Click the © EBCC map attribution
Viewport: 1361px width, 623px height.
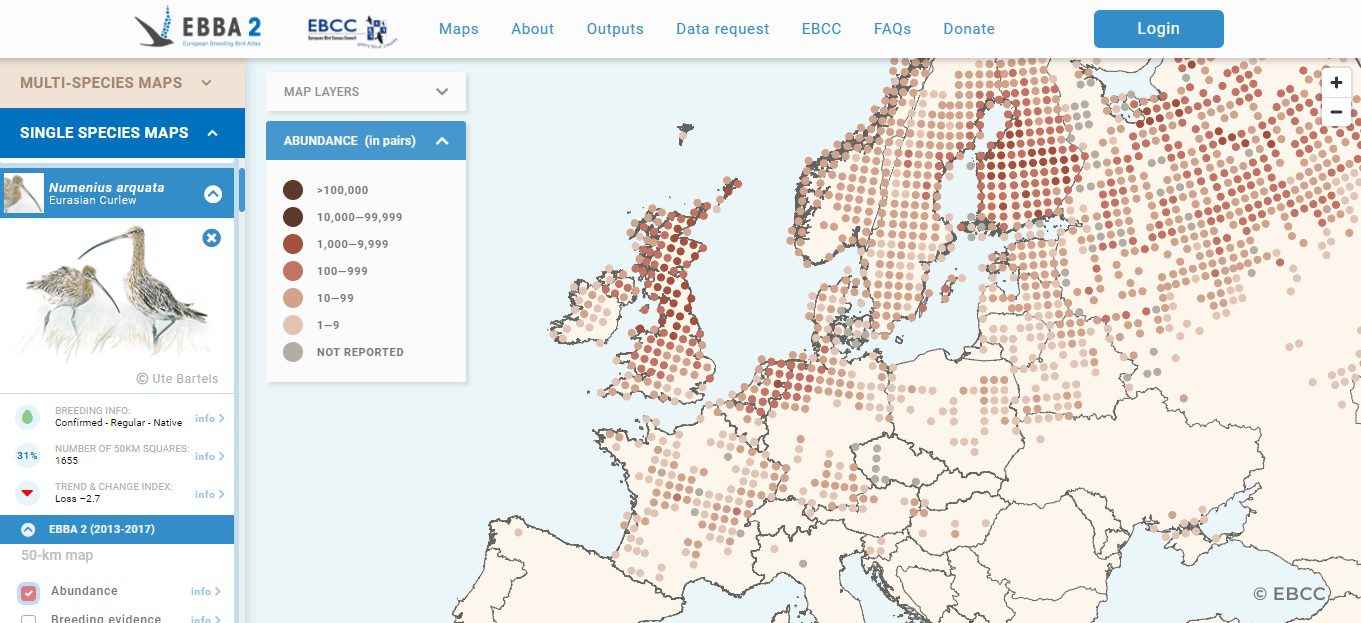pyautogui.click(x=1289, y=594)
